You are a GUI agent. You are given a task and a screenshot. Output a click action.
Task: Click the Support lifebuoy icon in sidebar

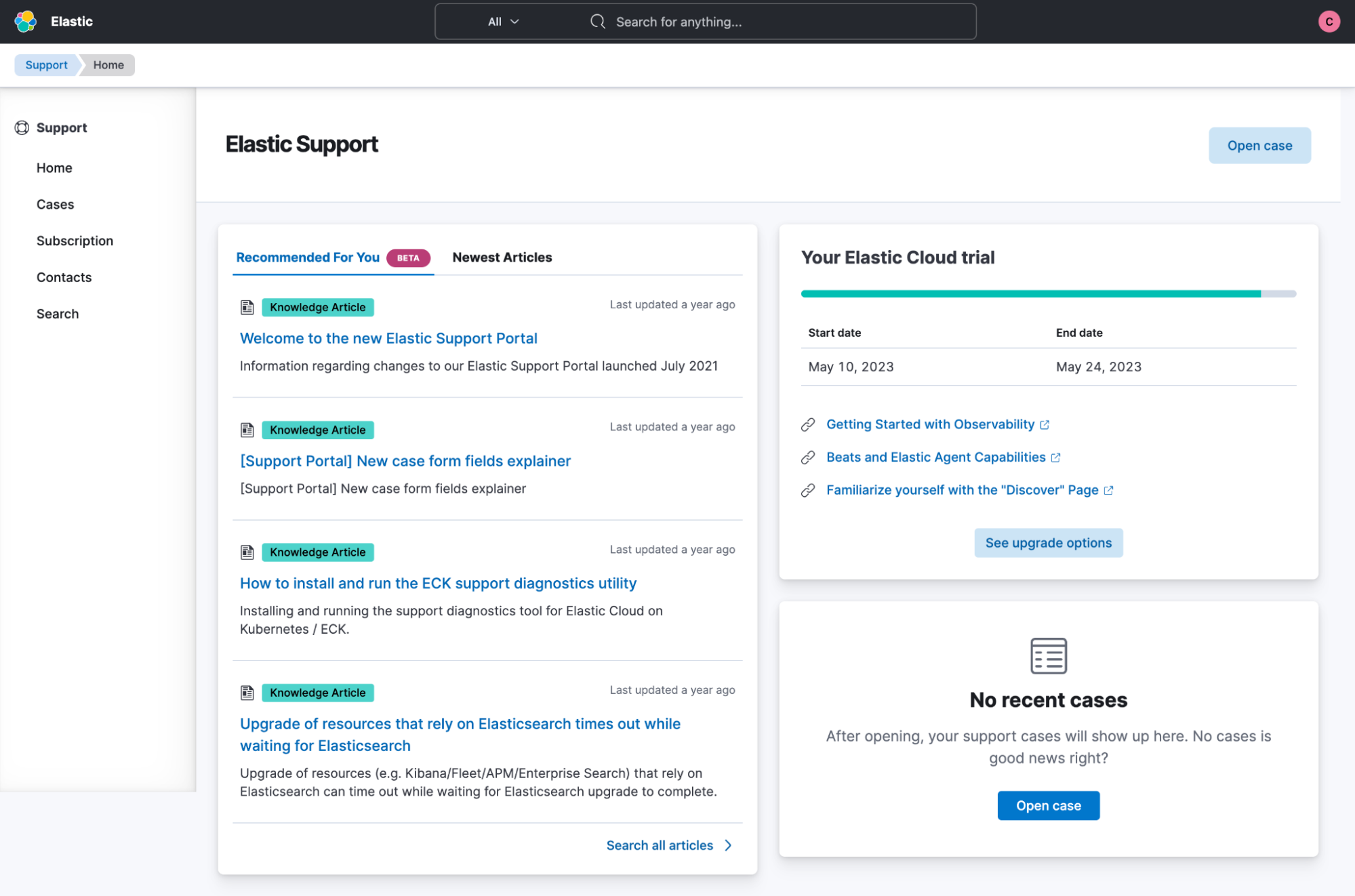tap(22, 127)
